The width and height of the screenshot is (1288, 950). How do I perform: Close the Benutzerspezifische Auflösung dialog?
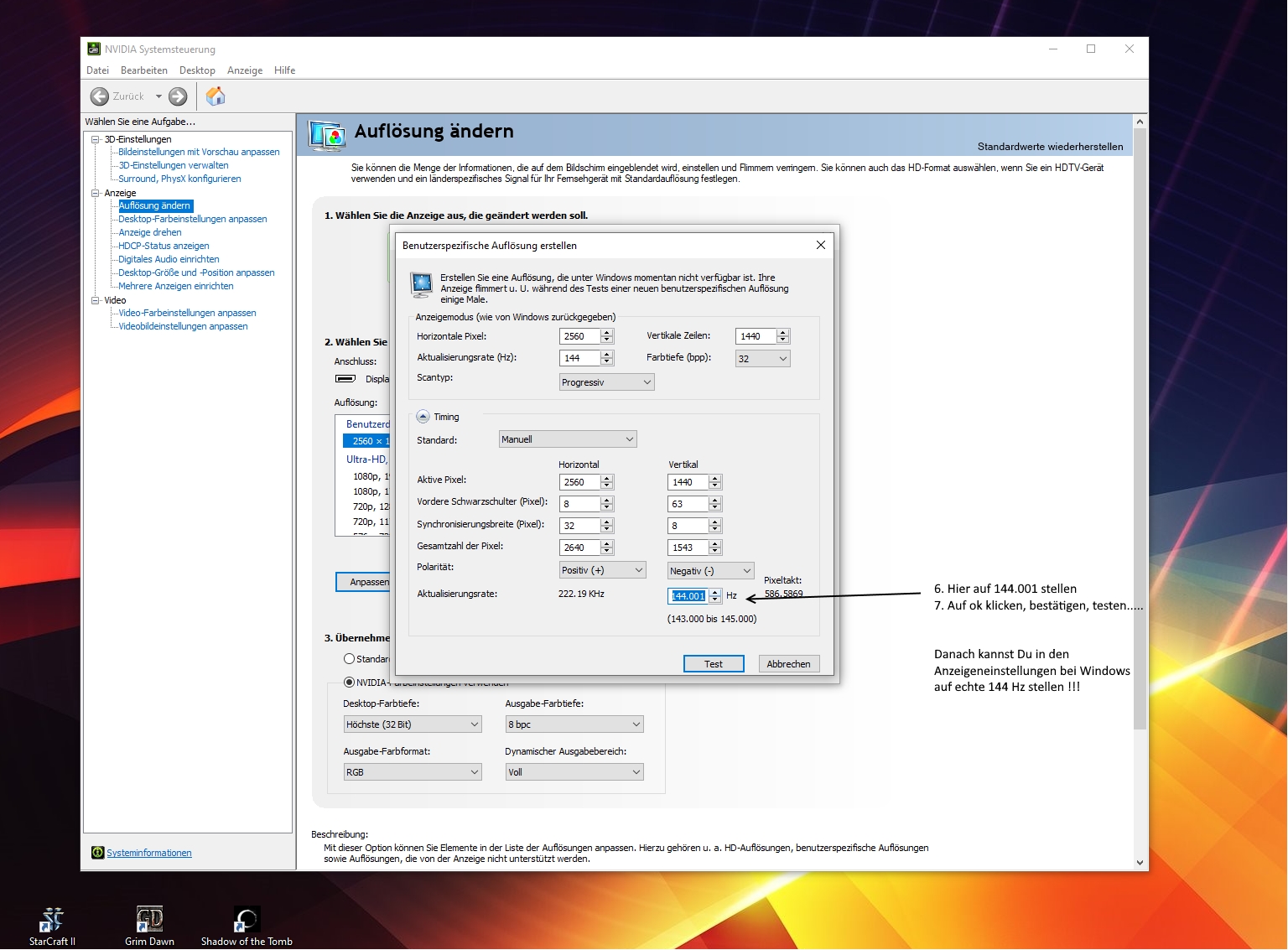click(821, 245)
